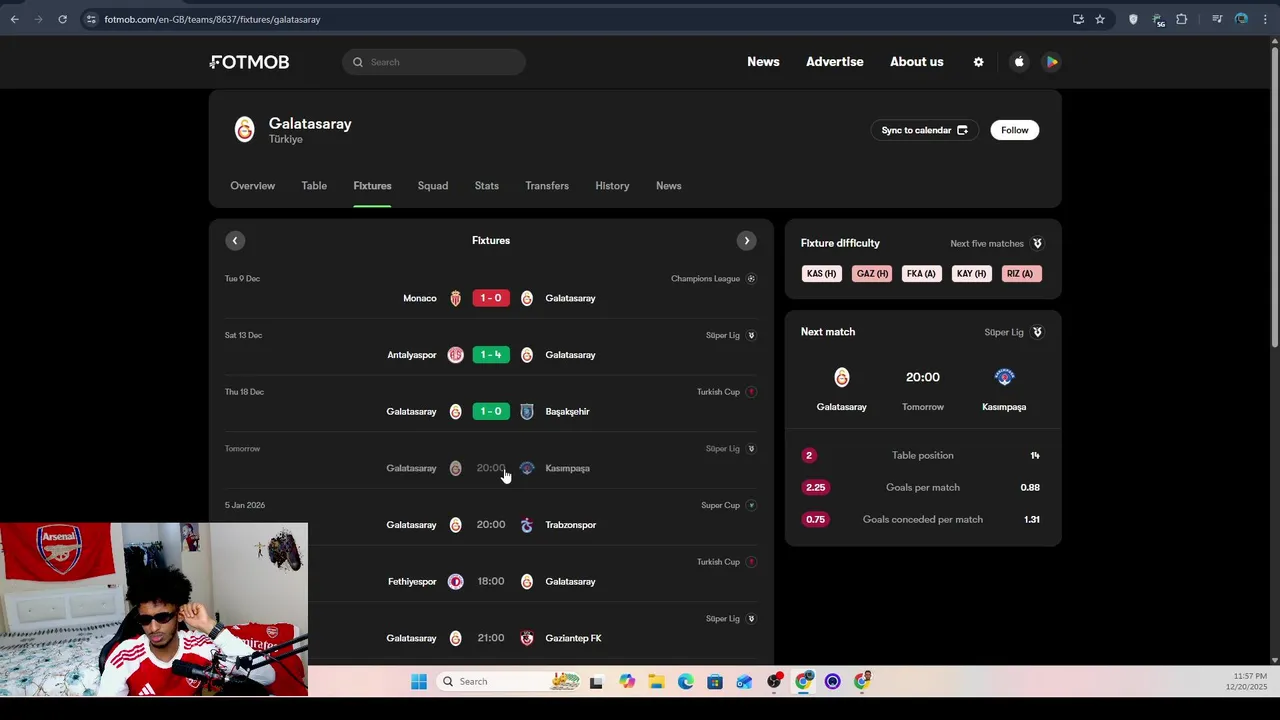Viewport: 1280px width, 720px height.
Task: Select FKA (A) difficulty chip
Action: [x=921, y=274]
